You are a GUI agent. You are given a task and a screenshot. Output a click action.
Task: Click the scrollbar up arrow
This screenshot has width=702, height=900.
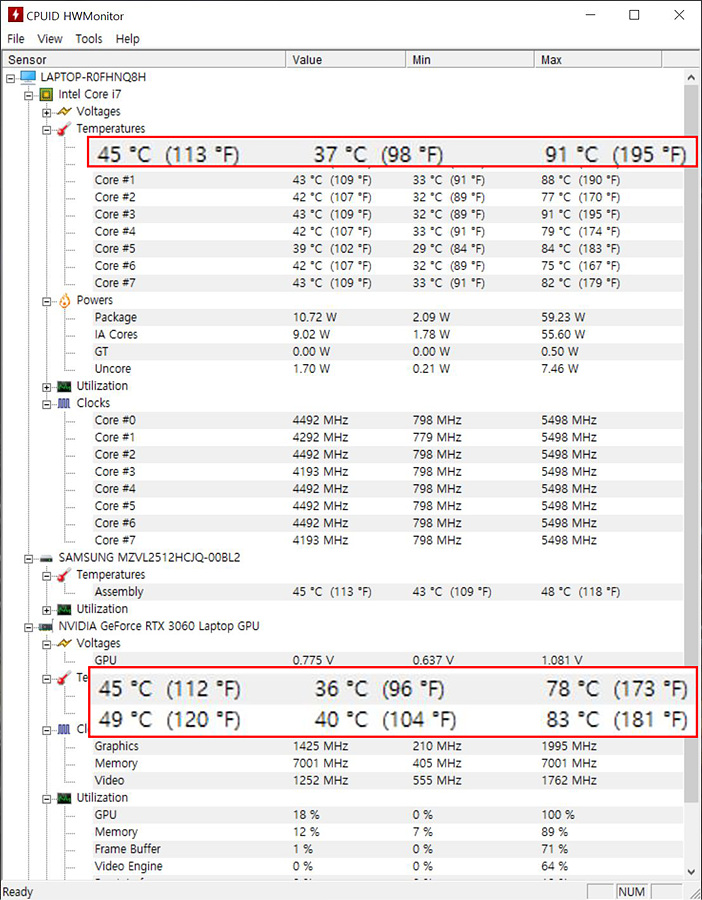click(x=691, y=77)
